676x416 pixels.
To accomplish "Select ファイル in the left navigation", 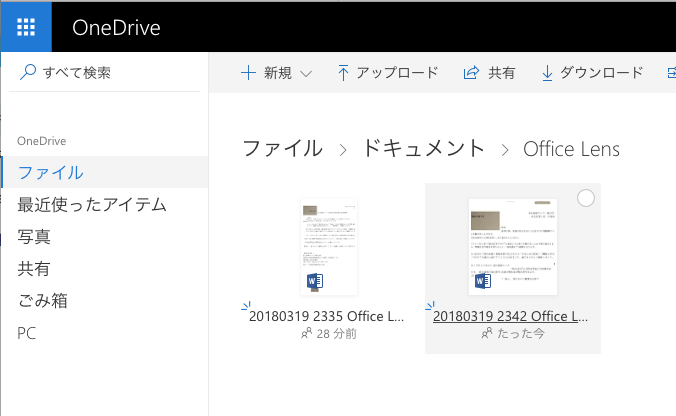I will (x=105, y=172).
